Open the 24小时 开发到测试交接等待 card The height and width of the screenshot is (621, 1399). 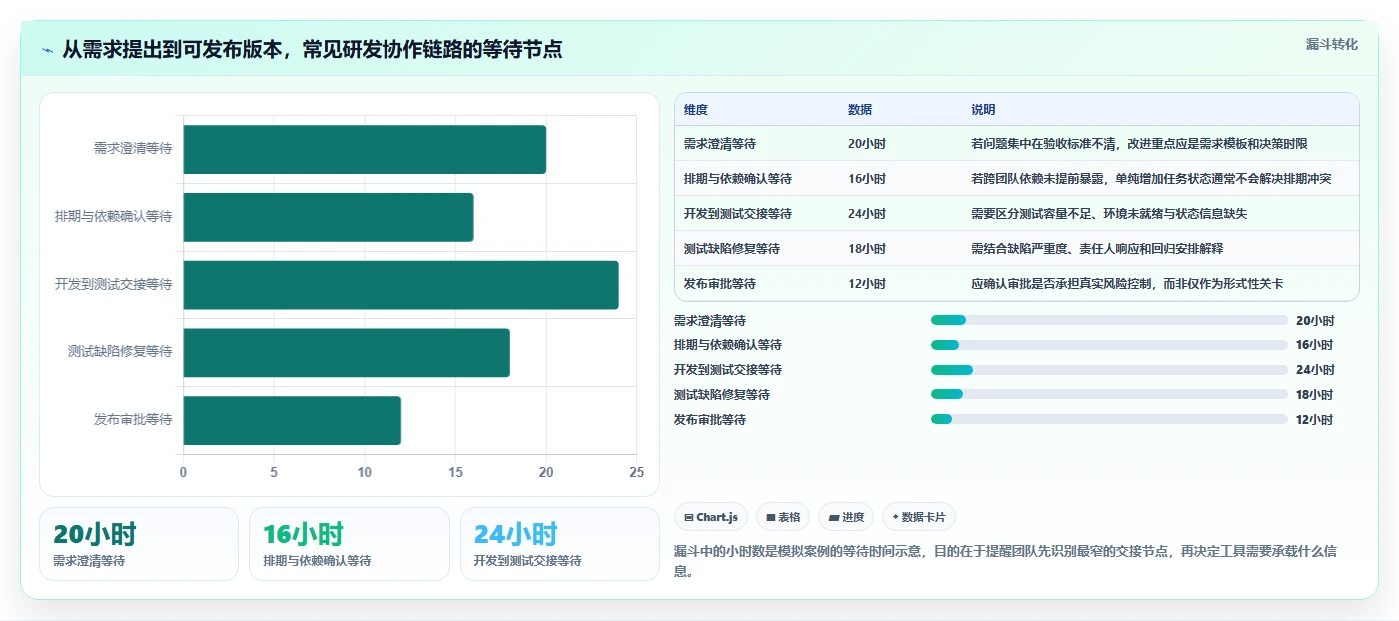pyautogui.click(x=560, y=544)
